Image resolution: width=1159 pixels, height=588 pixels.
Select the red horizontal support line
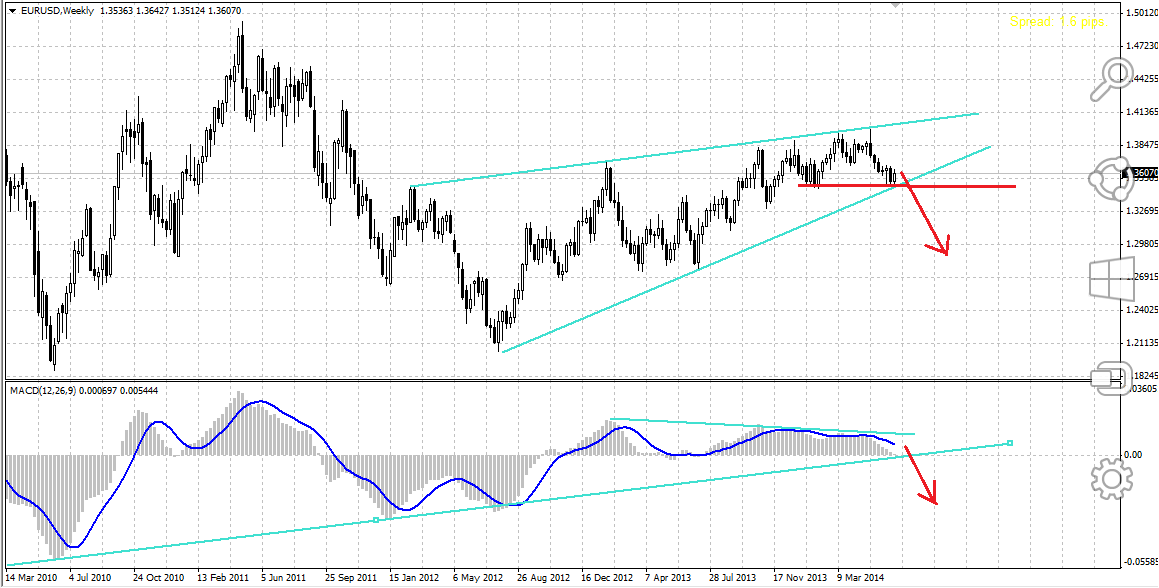[x=960, y=186]
